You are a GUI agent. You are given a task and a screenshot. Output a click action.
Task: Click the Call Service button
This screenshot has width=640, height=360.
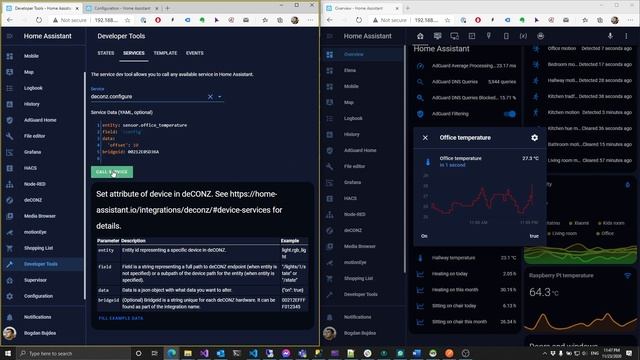click(112, 172)
